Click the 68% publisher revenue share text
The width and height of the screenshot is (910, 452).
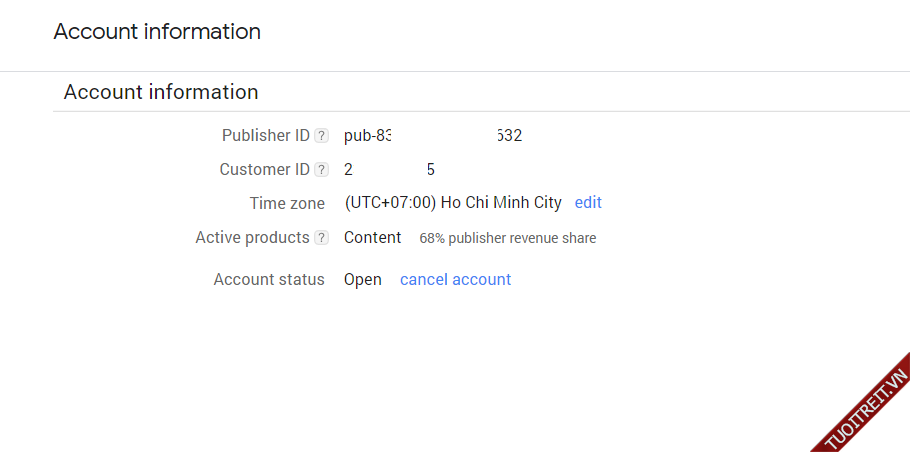(x=507, y=239)
